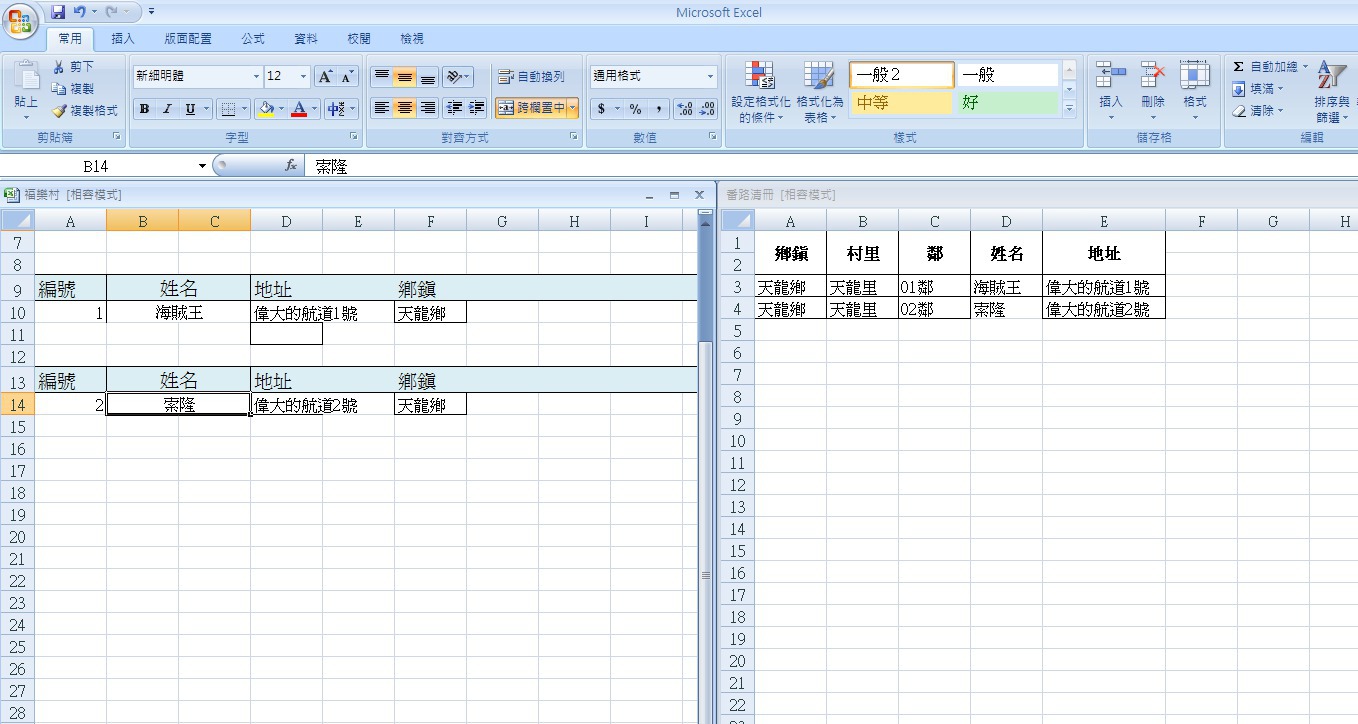Click the Sort and Filter (排序與篩選) icon
The height and width of the screenshot is (724, 1358).
click(1331, 76)
